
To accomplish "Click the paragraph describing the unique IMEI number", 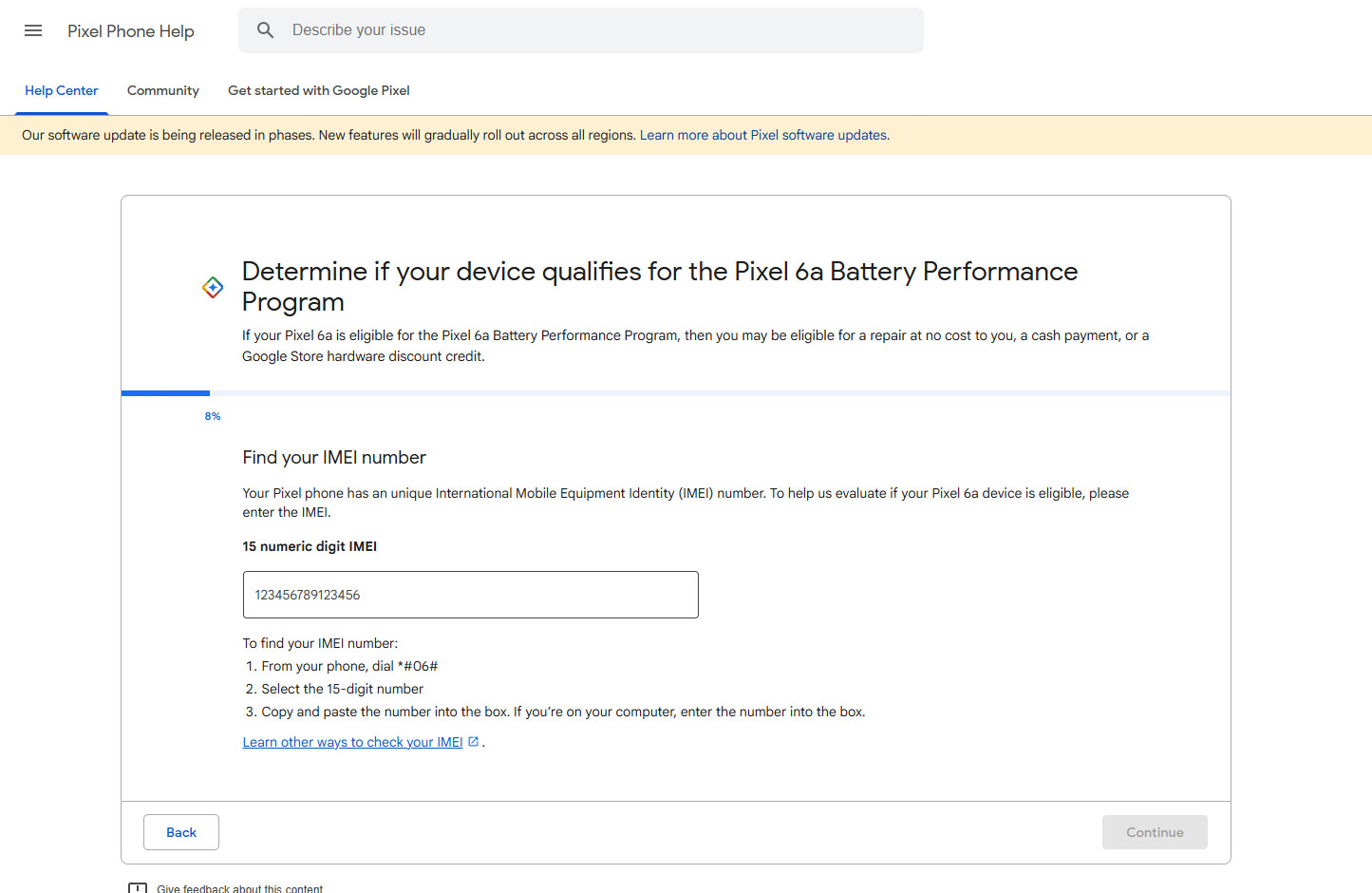I will pyautogui.click(x=686, y=503).
